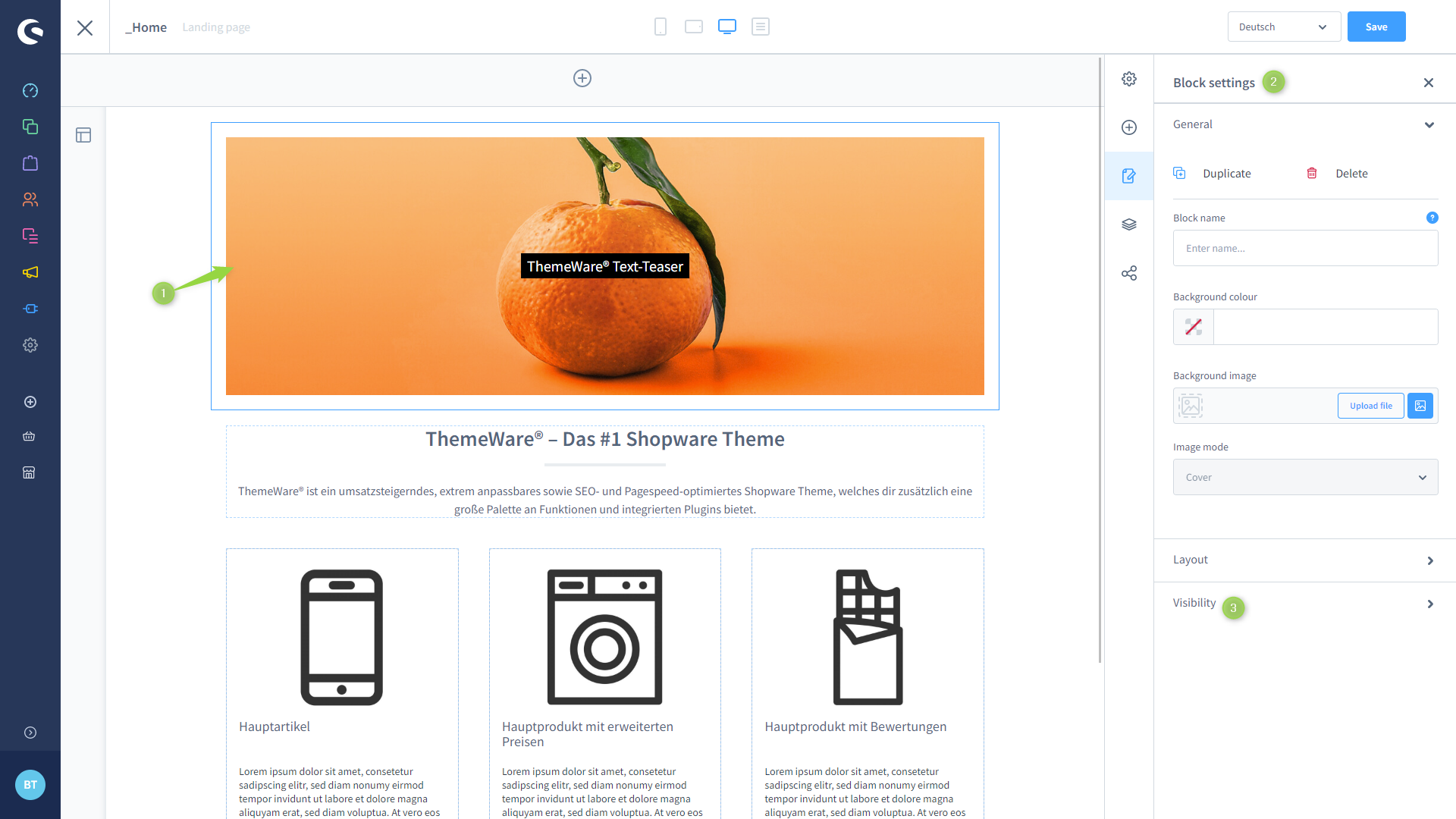This screenshot has width=1456, height=819.
Task: Click the section layout icon beside stage
Action: 83,135
